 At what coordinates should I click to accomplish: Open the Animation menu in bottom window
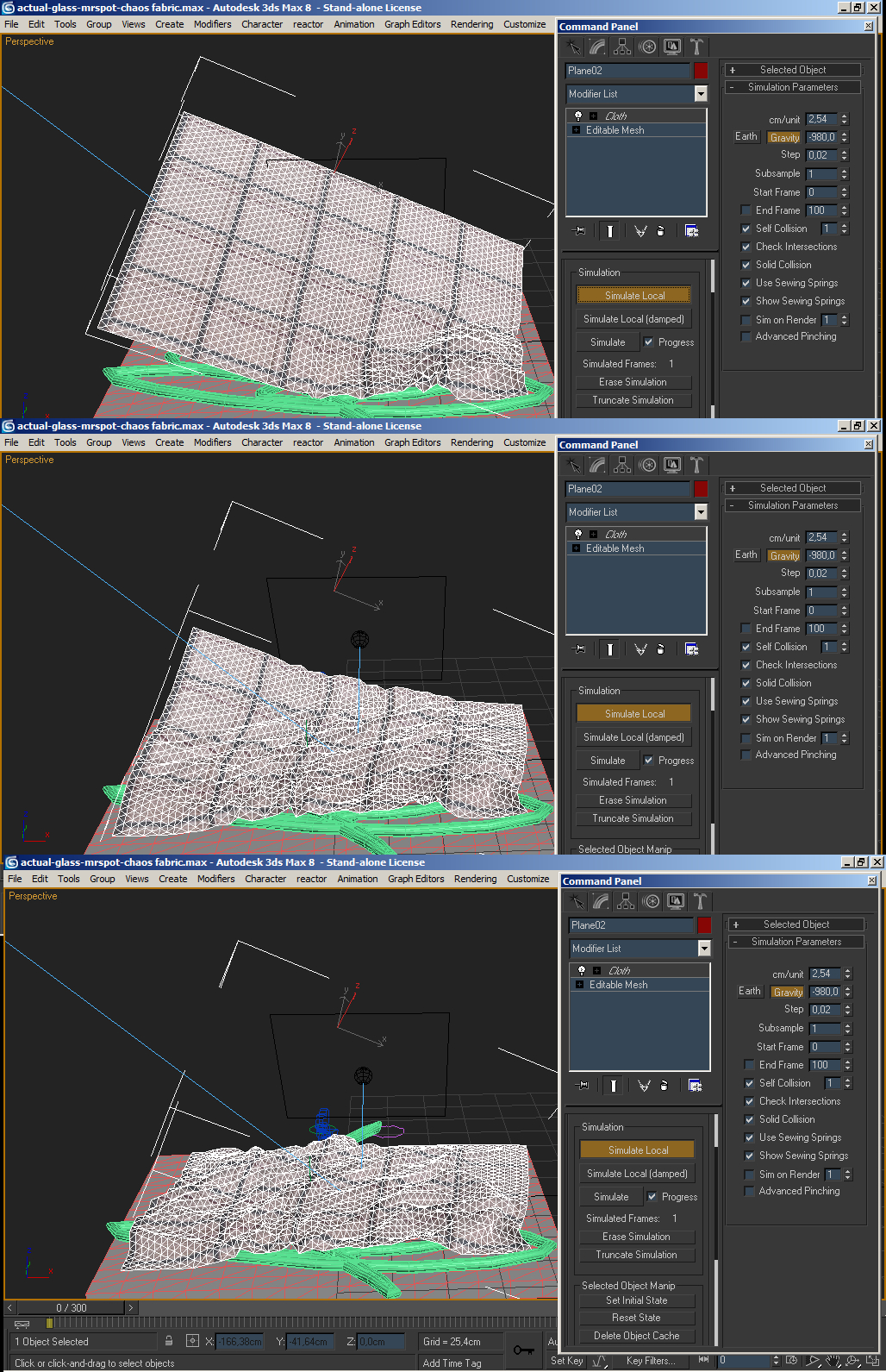358,879
